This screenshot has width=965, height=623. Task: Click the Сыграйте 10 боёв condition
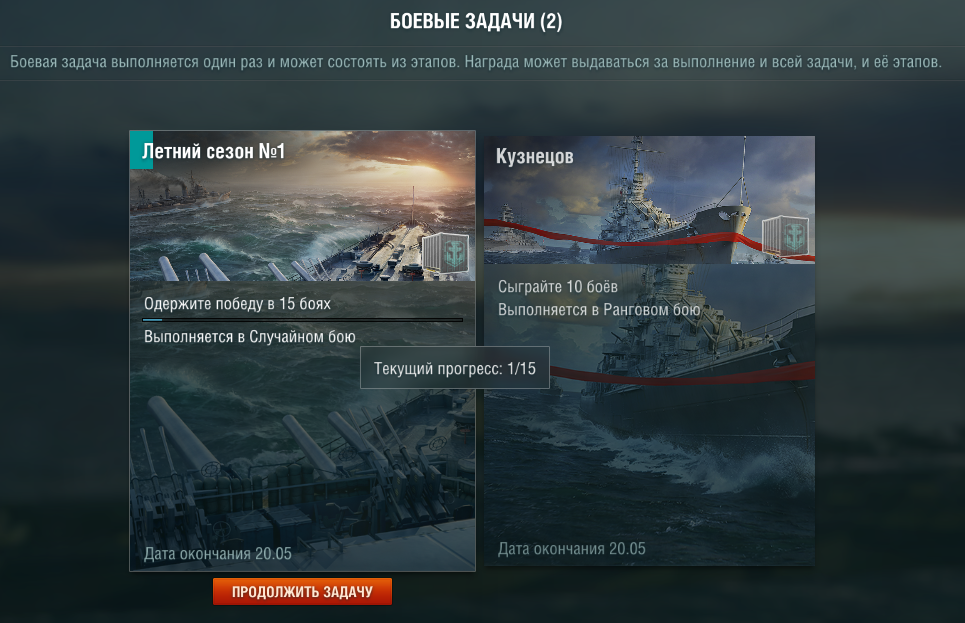558,286
